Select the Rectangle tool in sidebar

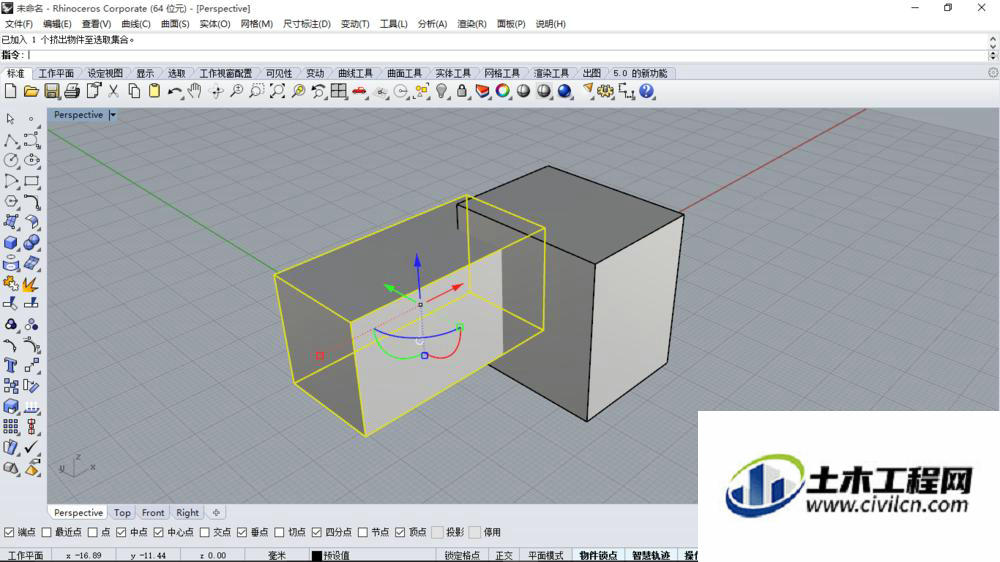[x=31, y=181]
